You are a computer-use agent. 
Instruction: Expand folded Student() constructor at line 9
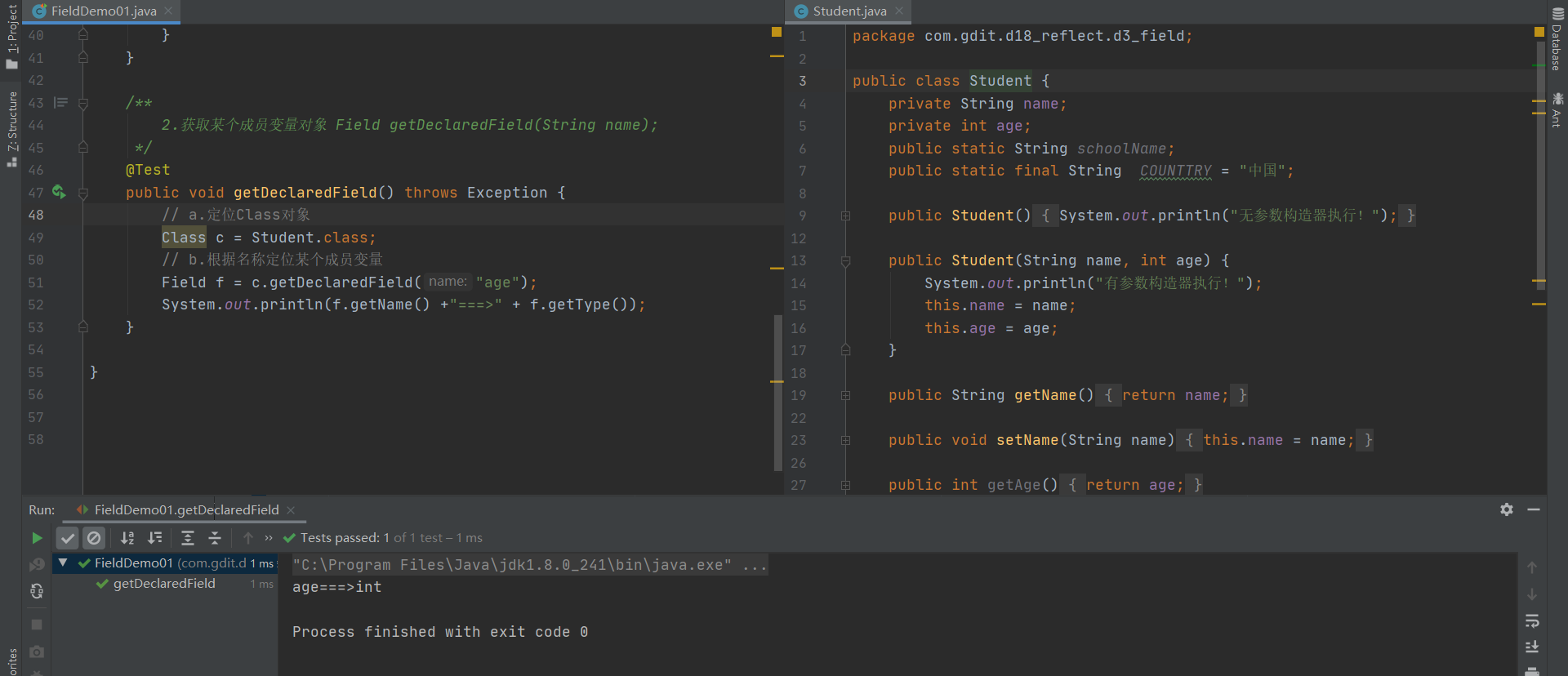click(x=846, y=216)
